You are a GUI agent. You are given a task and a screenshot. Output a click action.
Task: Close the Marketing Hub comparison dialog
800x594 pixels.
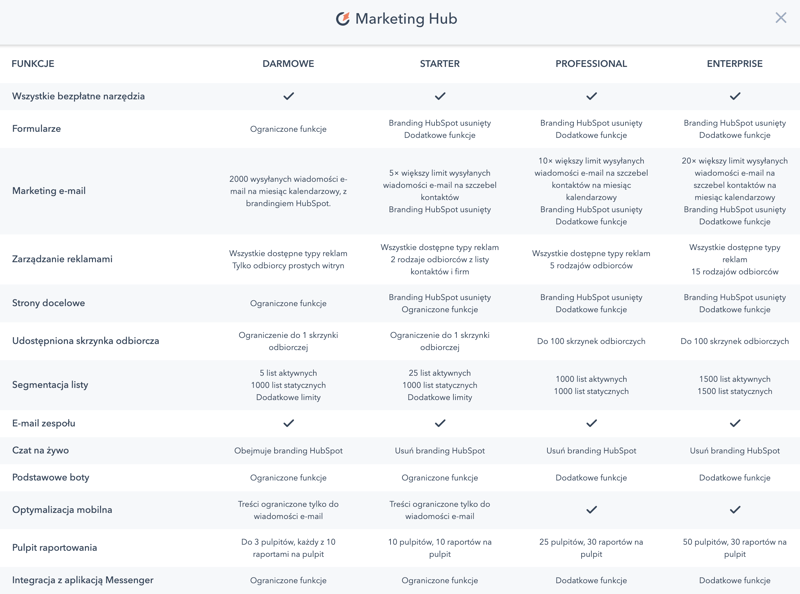781,18
